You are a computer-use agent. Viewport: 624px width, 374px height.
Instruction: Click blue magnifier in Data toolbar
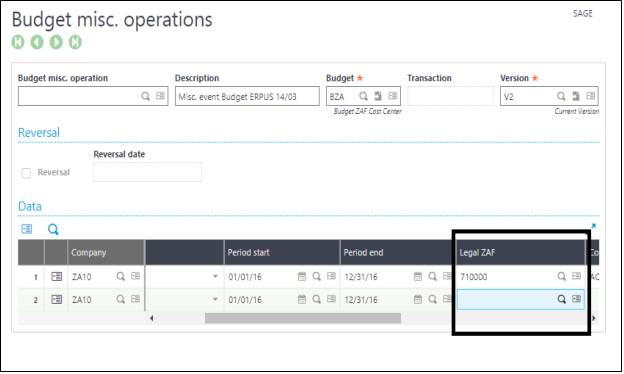[53, 230]
